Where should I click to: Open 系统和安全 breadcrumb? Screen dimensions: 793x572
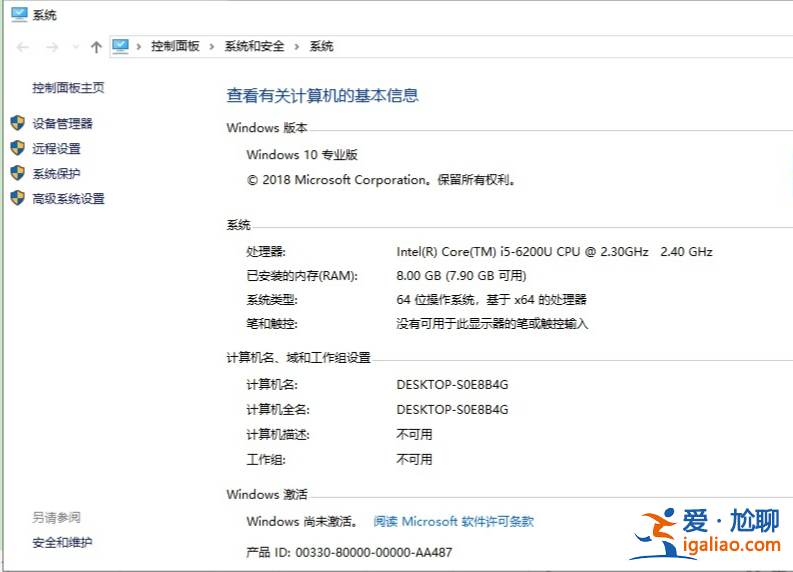254,47
